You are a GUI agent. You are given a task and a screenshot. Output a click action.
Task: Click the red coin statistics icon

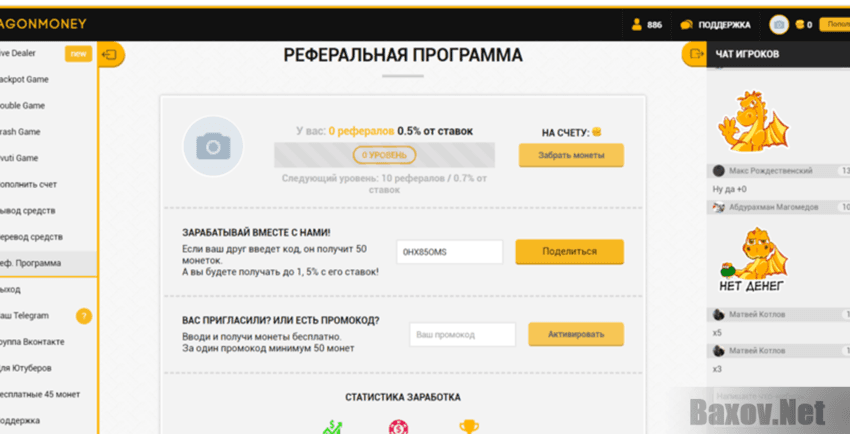point(399,427)
